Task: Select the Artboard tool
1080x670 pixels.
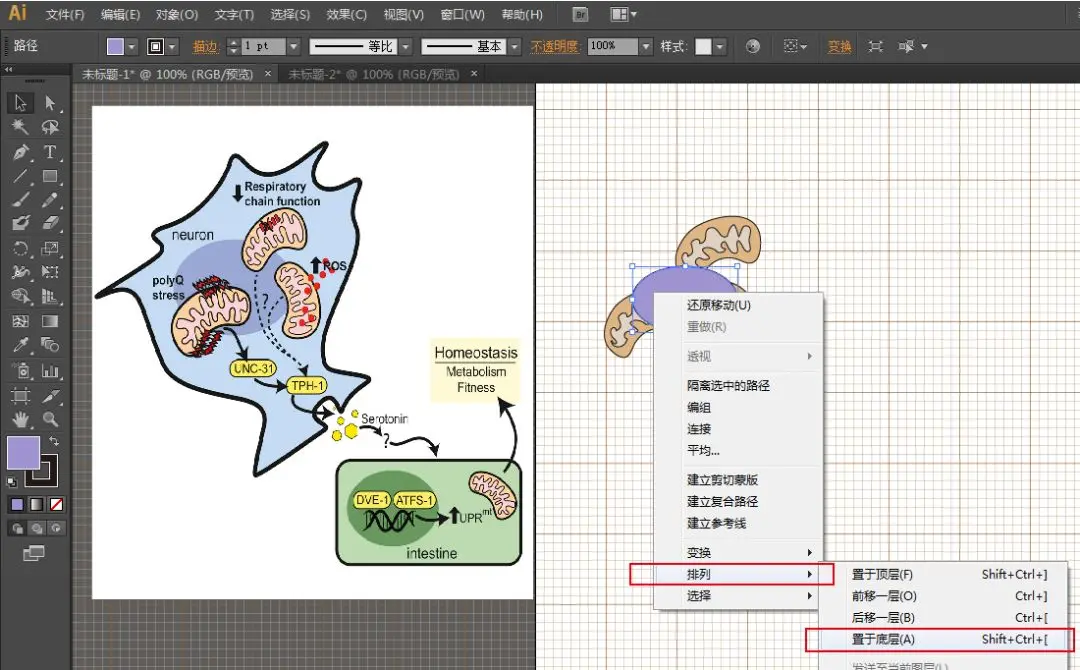Action: [x=21, y=395]
